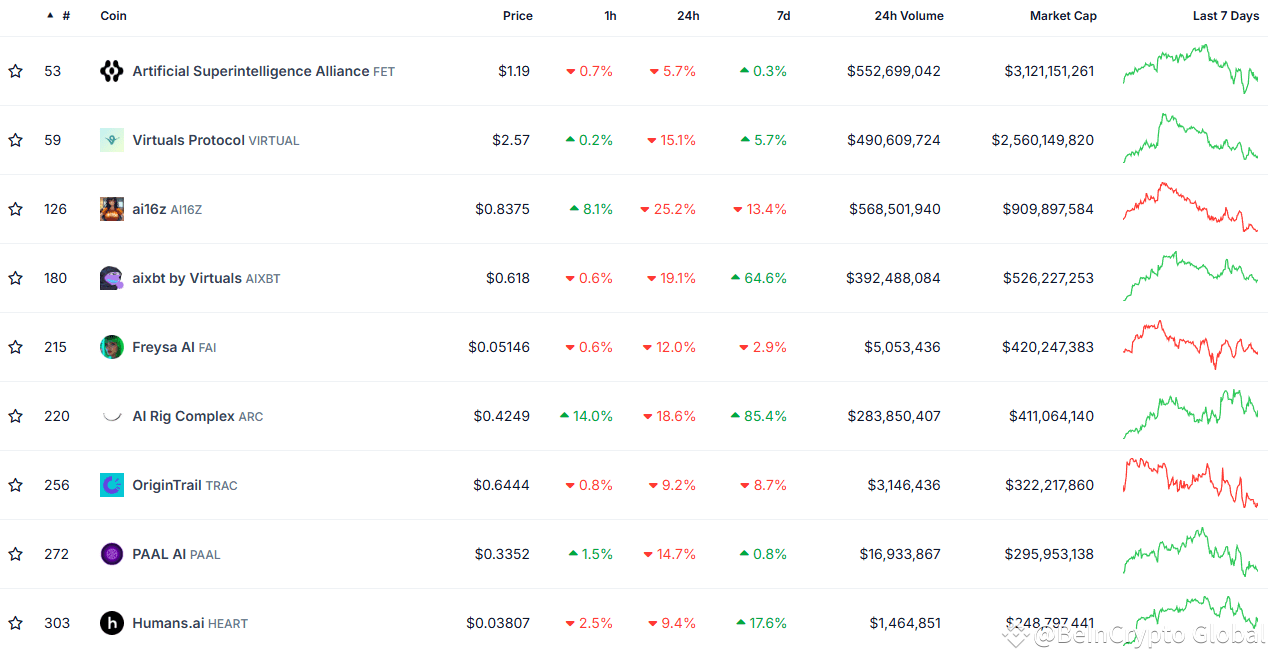
Task: Sort by 24h change column header
Action: (x=688, y=16)
